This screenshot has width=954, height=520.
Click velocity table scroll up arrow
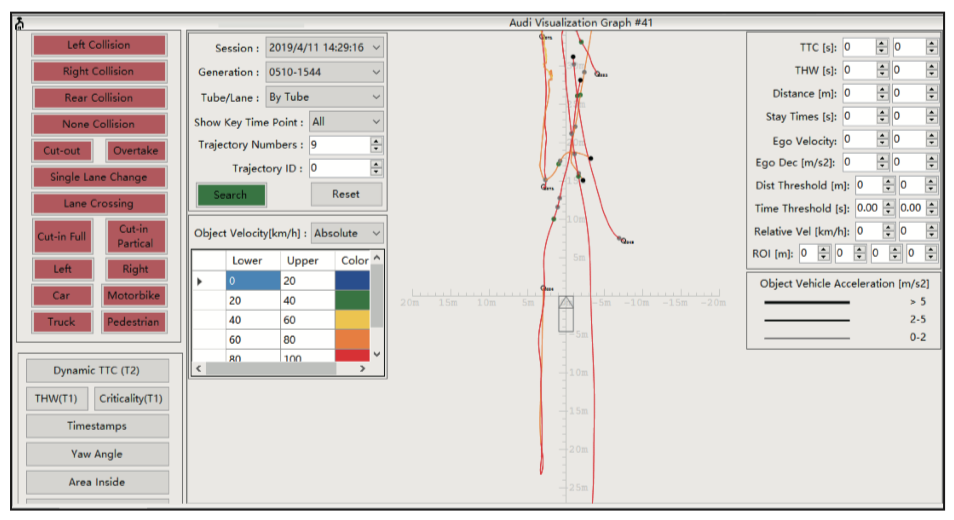(377, 258)
